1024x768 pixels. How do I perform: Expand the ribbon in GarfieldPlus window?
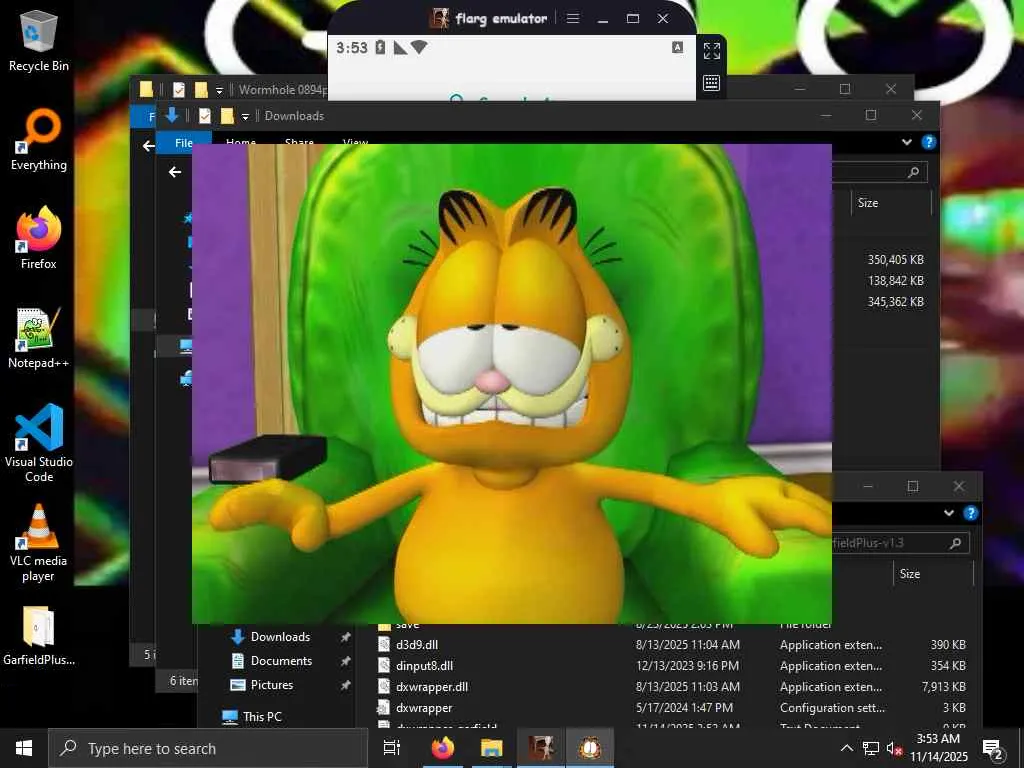(949, 513)
